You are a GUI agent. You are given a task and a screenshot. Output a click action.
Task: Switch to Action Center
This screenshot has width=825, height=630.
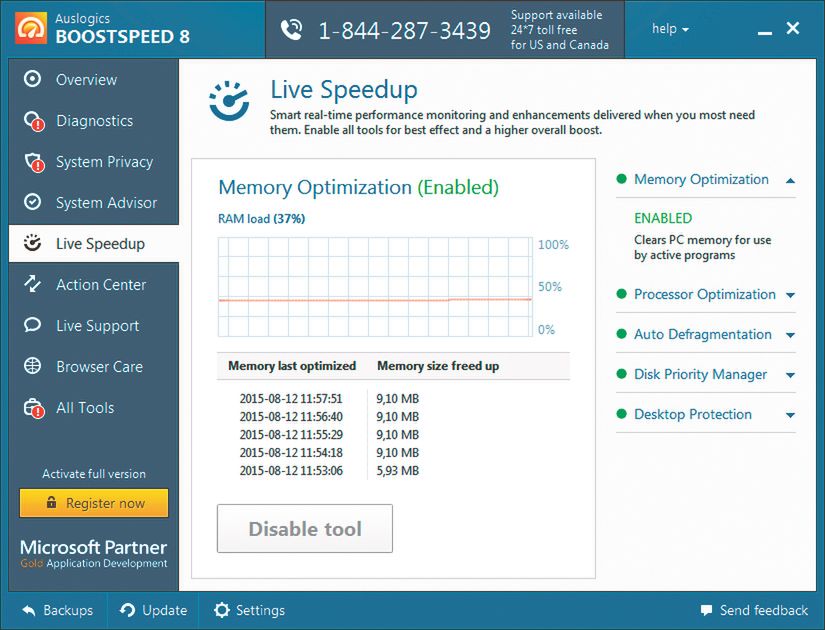94,285
